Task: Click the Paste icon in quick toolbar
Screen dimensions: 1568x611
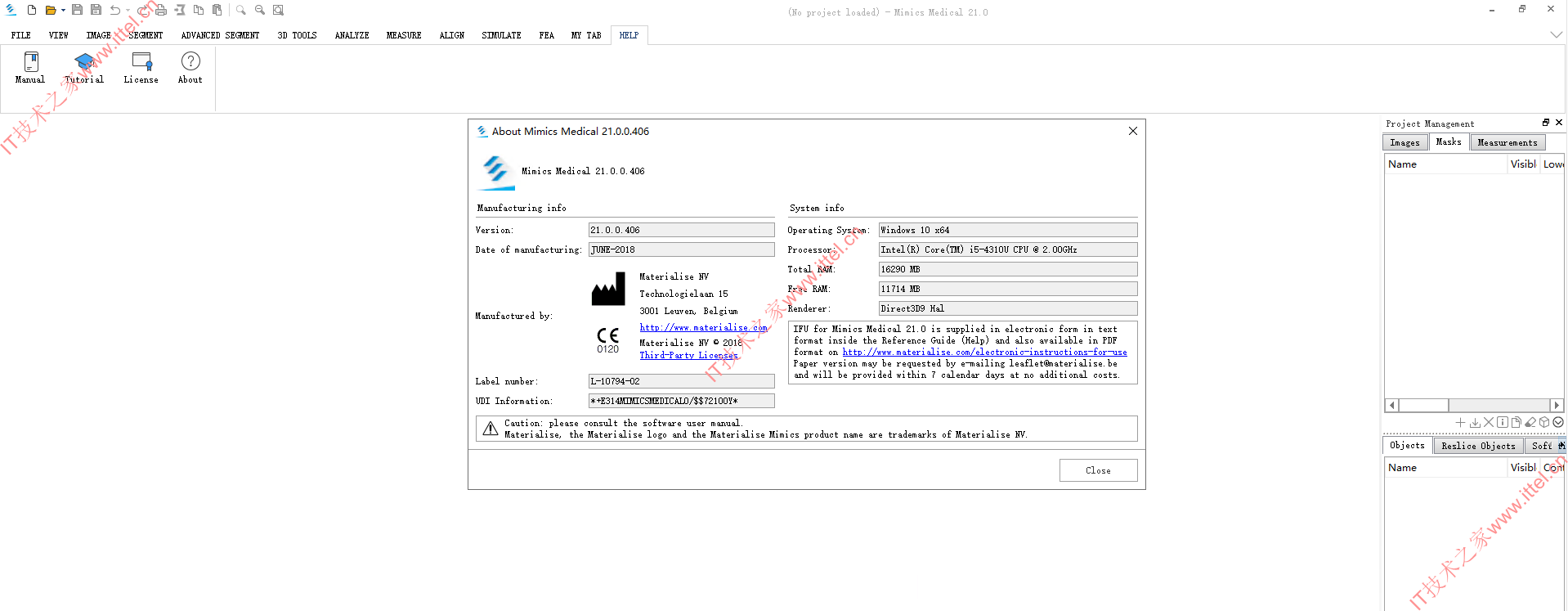Action: (x=217, y=10)
